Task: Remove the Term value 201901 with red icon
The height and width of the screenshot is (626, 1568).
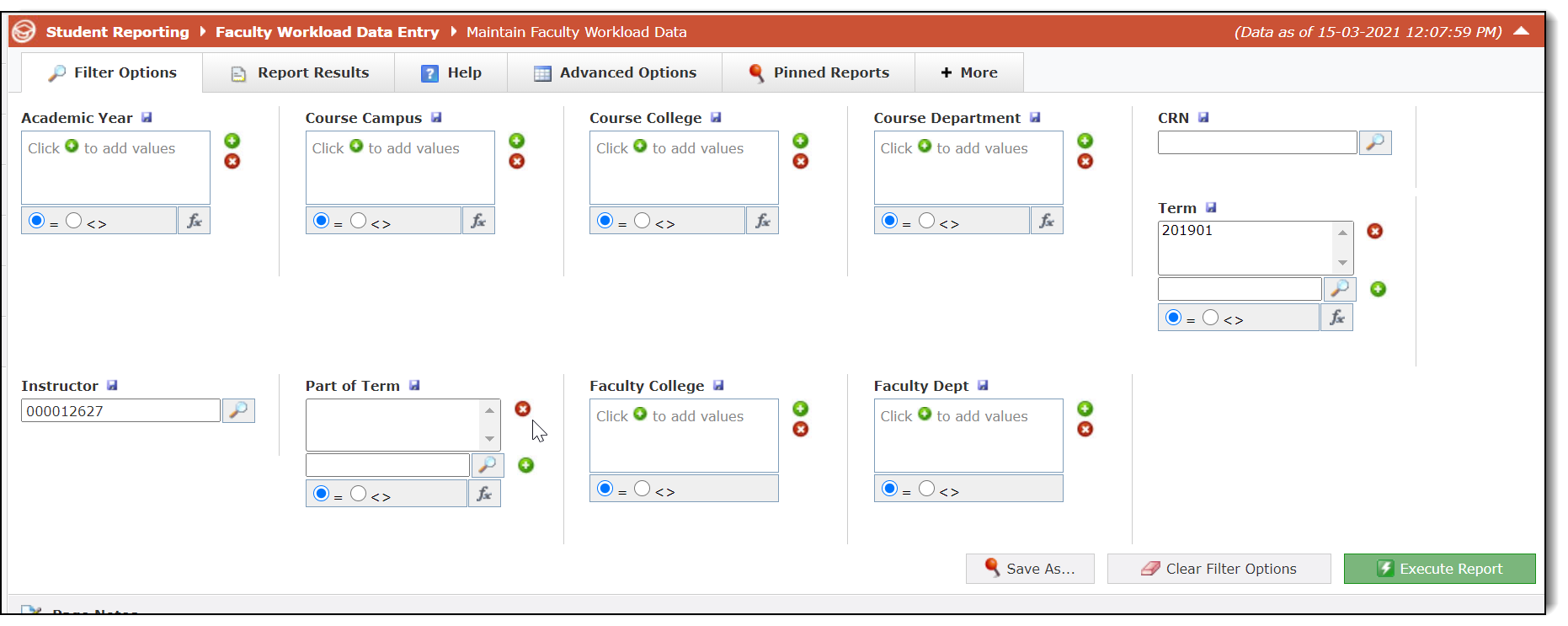Action: (x=1376, y=231)
